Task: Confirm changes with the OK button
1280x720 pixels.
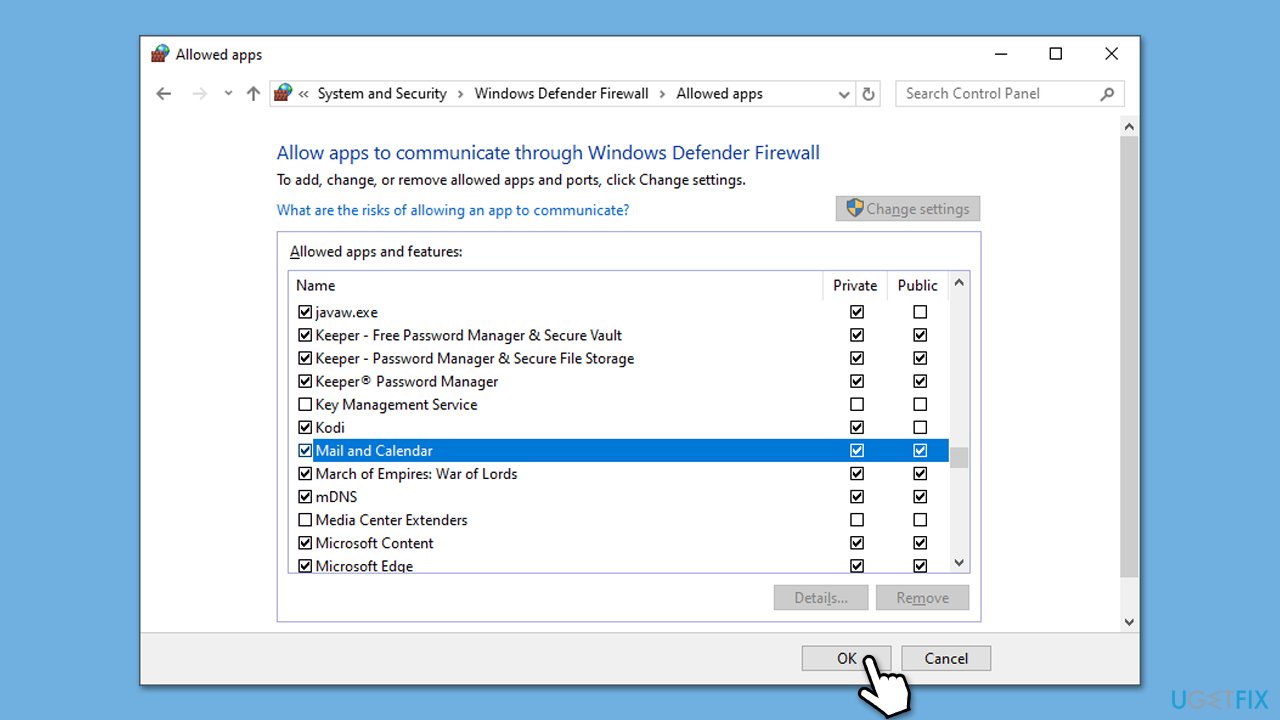Action: pyautogui.click(x=847, y=658)
